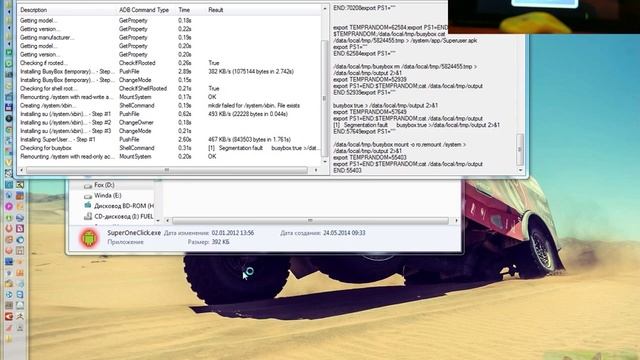The width and height of the screenshot is (640, 360).
Task: Select the 'Remounting /system with read-only' row
Action: (x=169, y=157)
